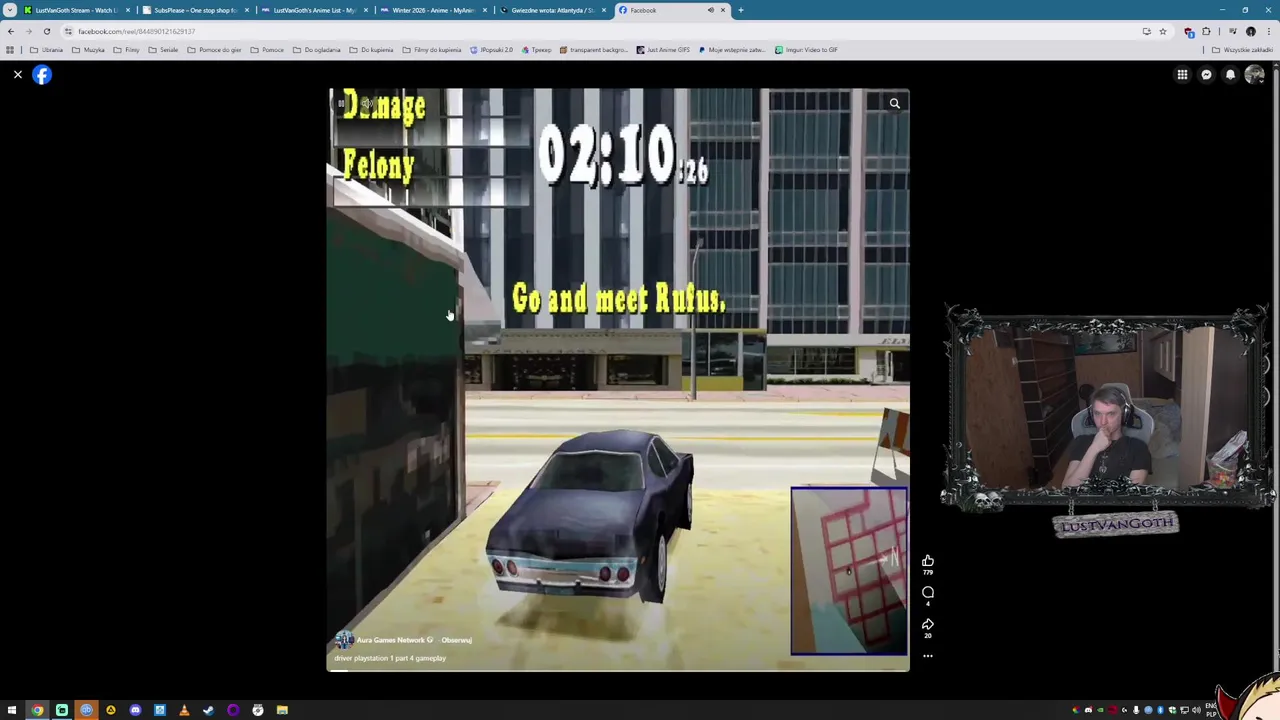Open the Imgur Video to GIF bookmark
This screenshot has width=1280, height=720.
pos(806,50)
